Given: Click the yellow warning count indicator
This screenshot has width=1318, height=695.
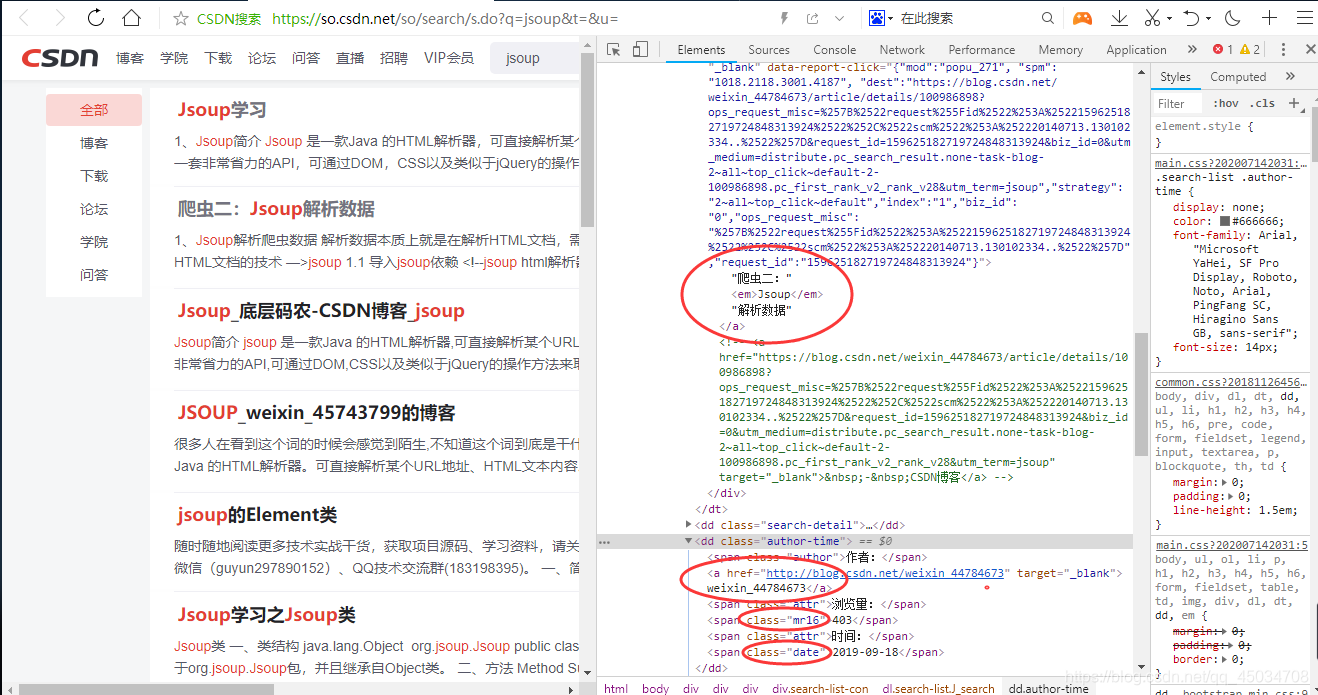Looking at the screenshot, I should [1249, 49].
